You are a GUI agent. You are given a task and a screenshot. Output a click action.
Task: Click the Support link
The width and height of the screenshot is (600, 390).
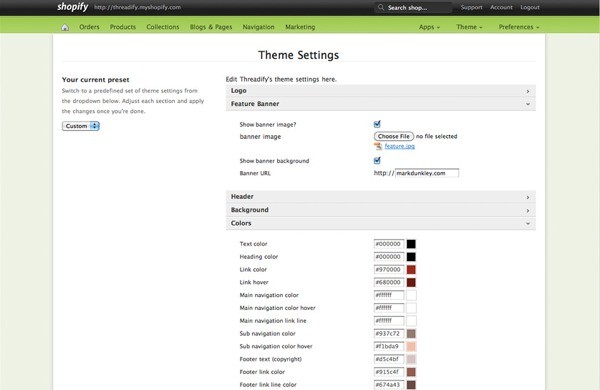click(471, 7)
